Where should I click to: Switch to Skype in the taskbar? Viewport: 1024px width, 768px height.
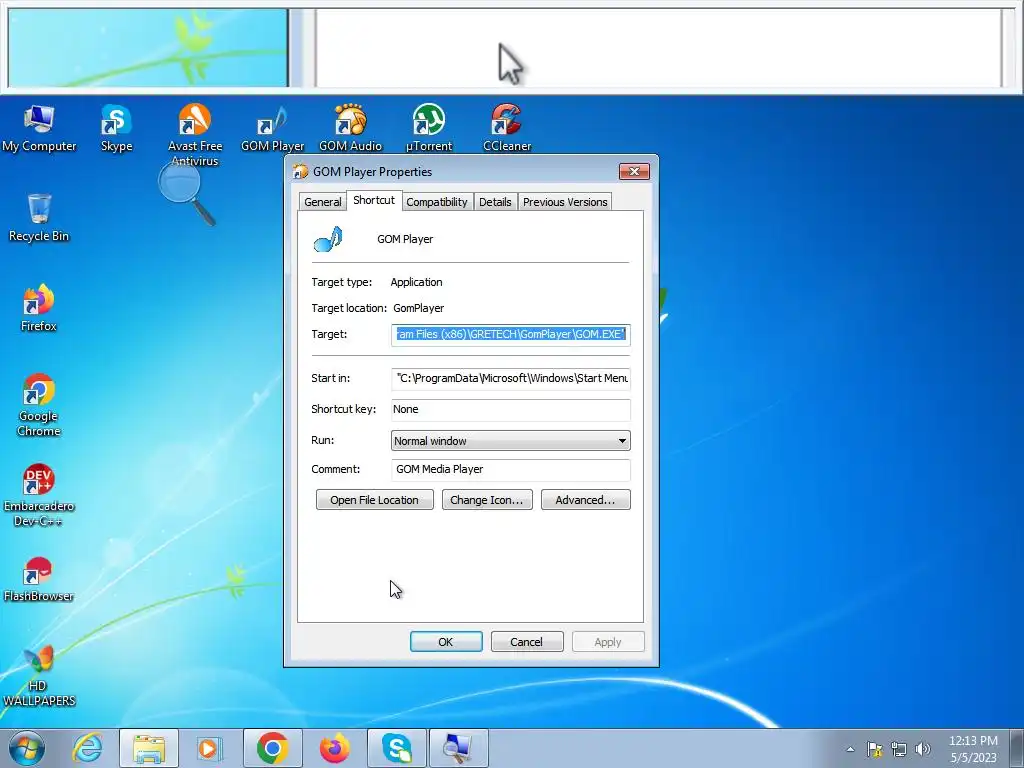click(396, 748)
